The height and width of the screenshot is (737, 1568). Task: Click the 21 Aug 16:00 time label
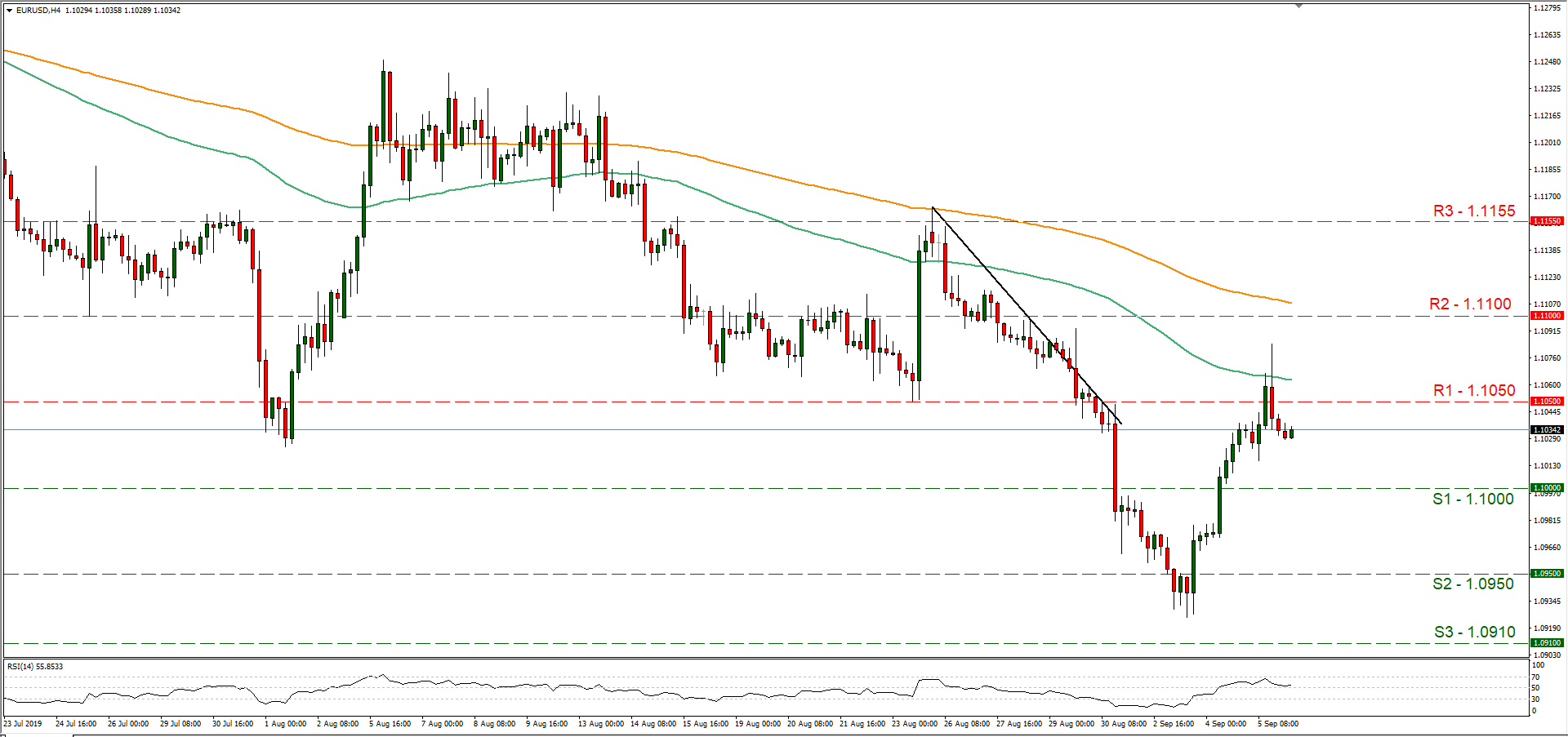(862, 724)
